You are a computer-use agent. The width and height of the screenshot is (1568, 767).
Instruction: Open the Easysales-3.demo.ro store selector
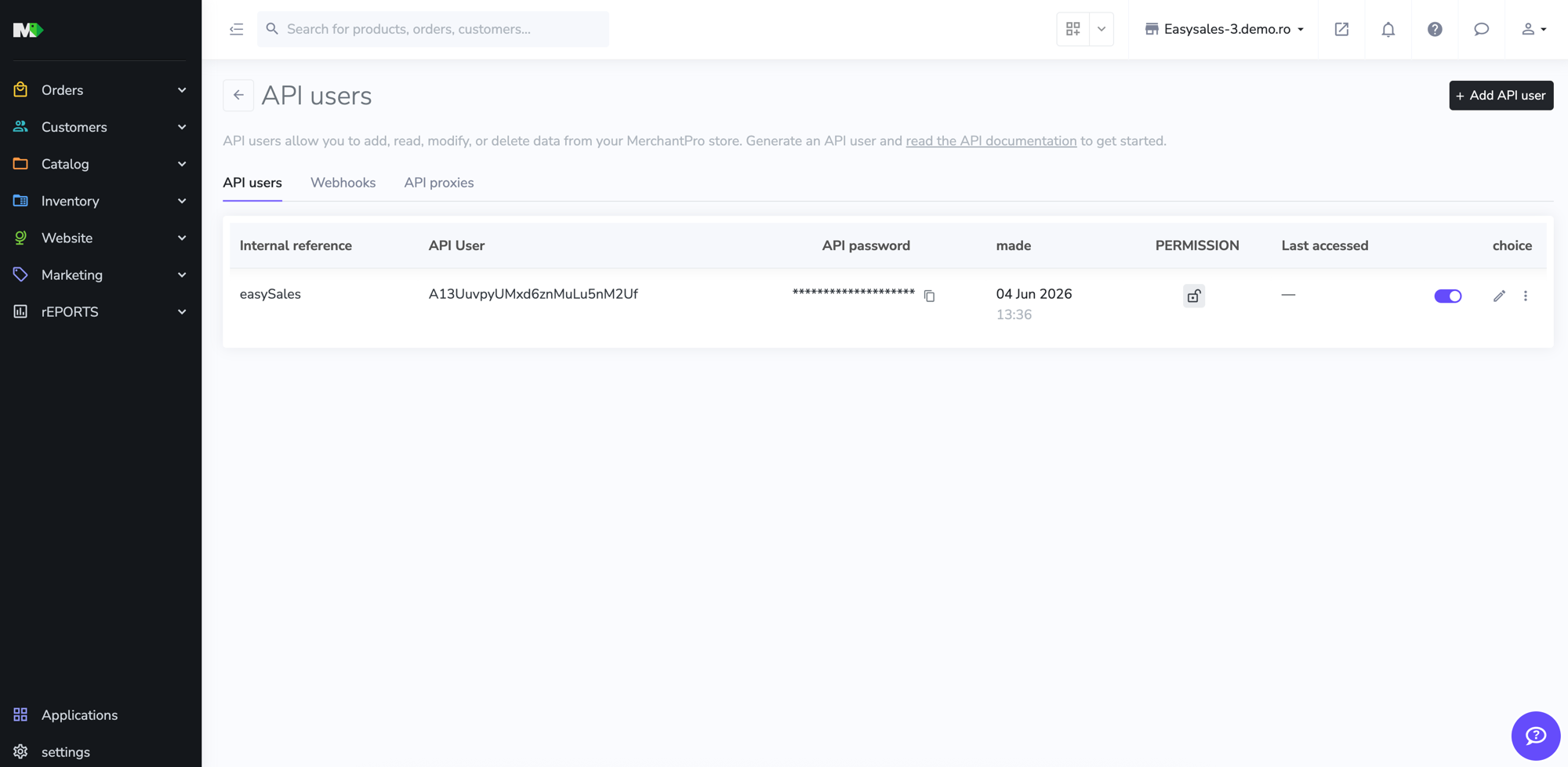click(1224, 29)
